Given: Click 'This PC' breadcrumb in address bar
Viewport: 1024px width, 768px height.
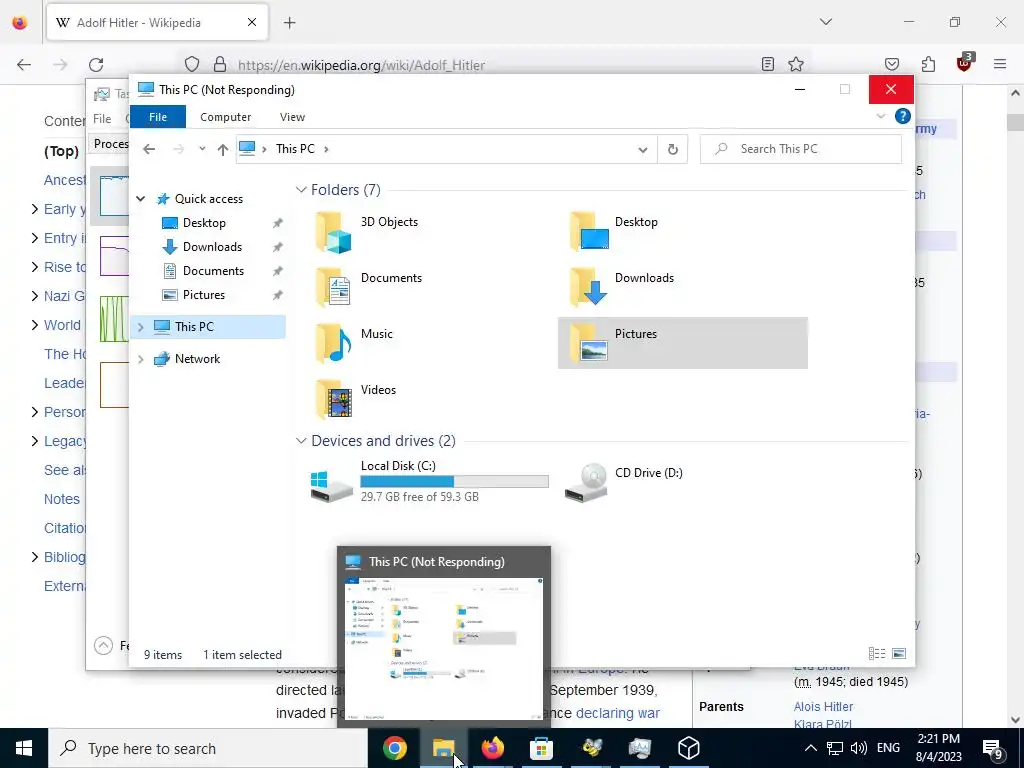Looking at the screenshot, I should pyautogui.click(x=295, y=149).
